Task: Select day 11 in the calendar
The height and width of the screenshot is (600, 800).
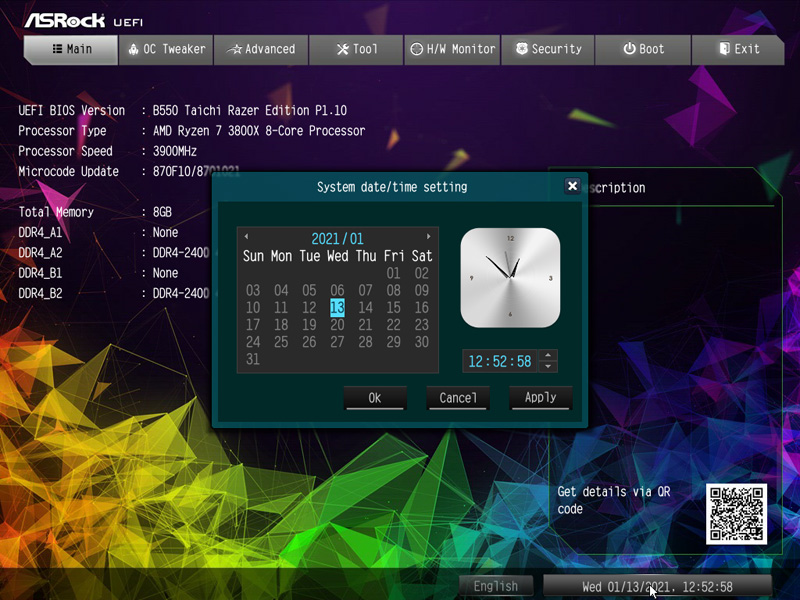Action: pyautogui.click(x=281, y=308)
